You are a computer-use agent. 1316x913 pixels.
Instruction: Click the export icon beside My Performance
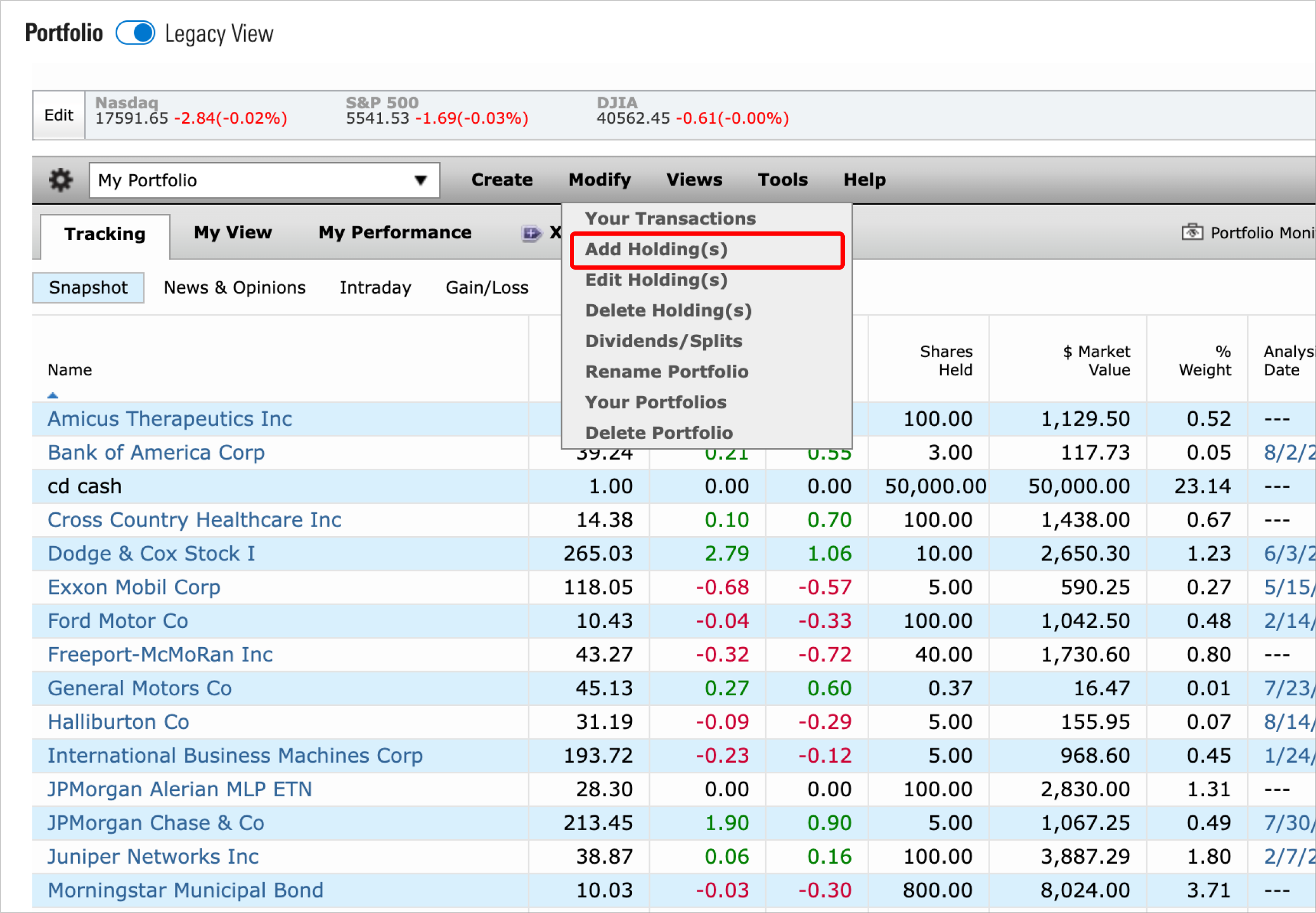[x=531, y=233]
